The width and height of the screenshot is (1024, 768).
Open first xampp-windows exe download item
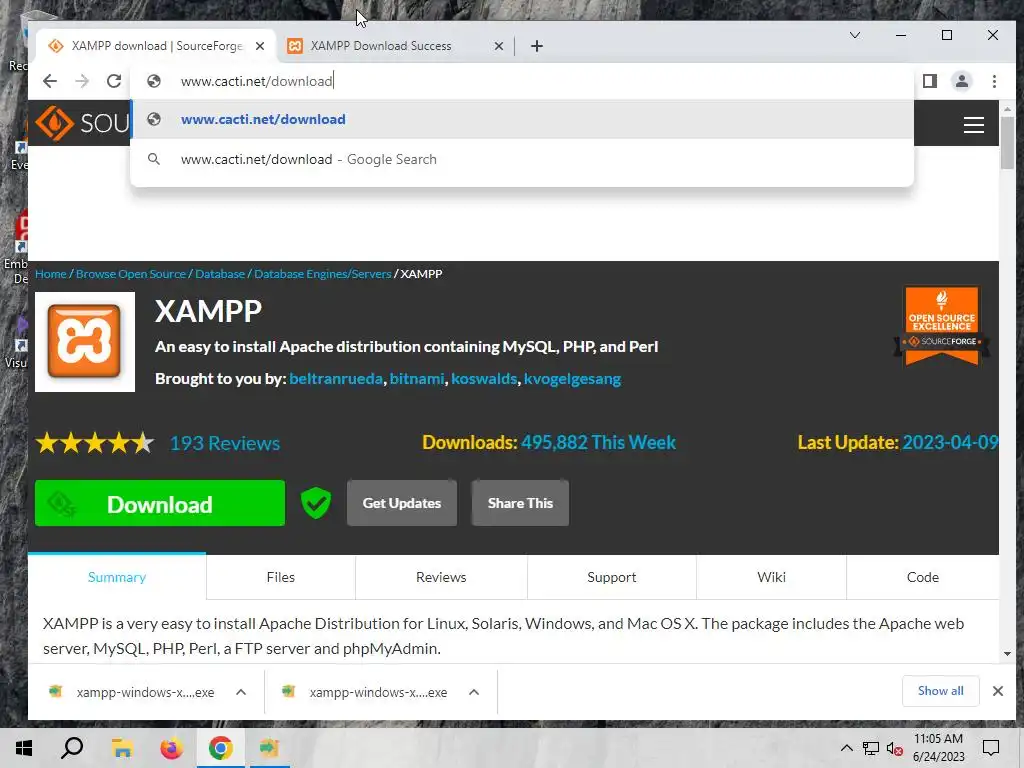tap(132, 692)
